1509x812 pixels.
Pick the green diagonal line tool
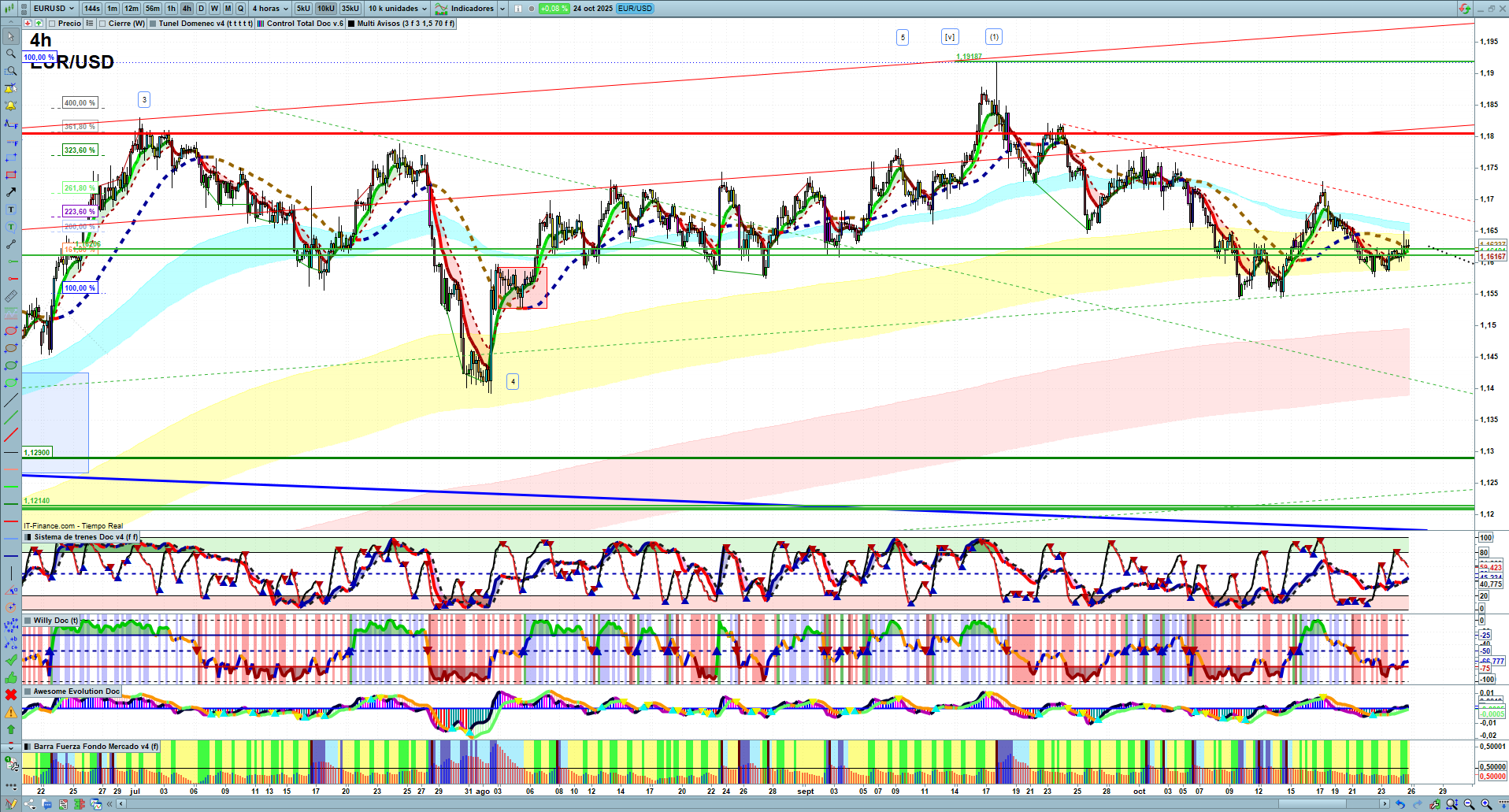pyautogui.click(x=11, y=417)
